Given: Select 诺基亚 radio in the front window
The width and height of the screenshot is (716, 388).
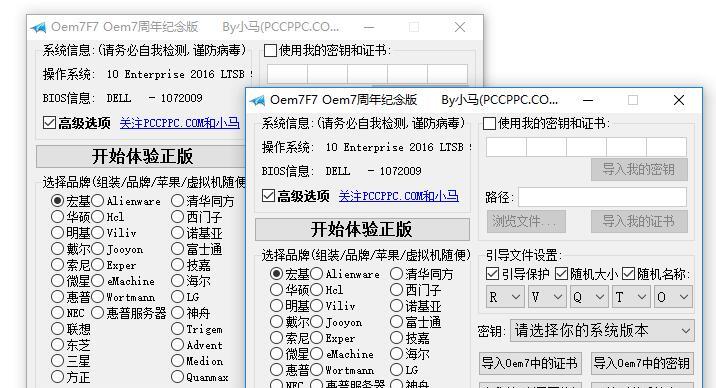Looking at the screenshot, I should (x=396, y=306).
